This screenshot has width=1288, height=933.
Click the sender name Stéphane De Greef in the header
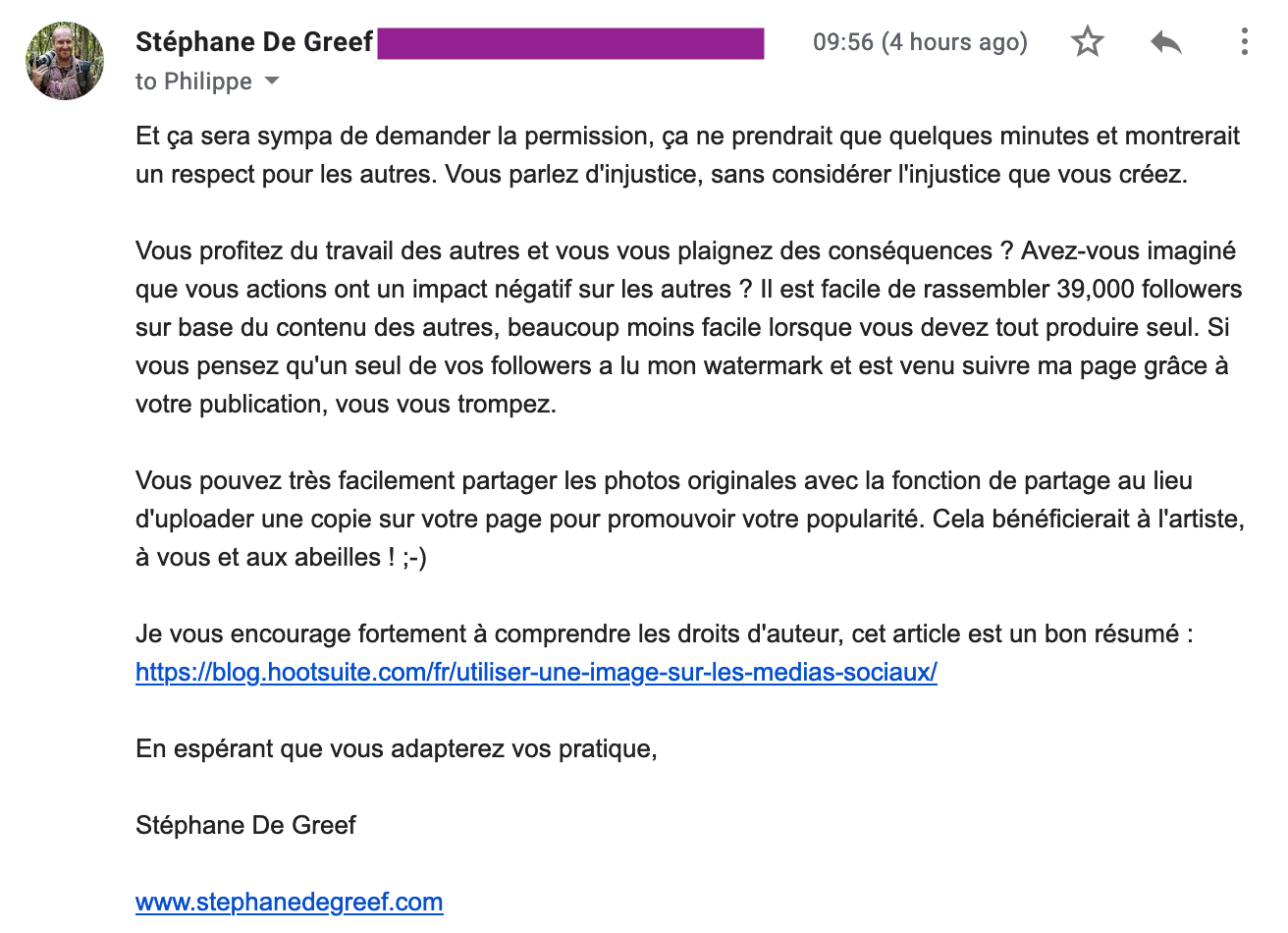[254, 41]
